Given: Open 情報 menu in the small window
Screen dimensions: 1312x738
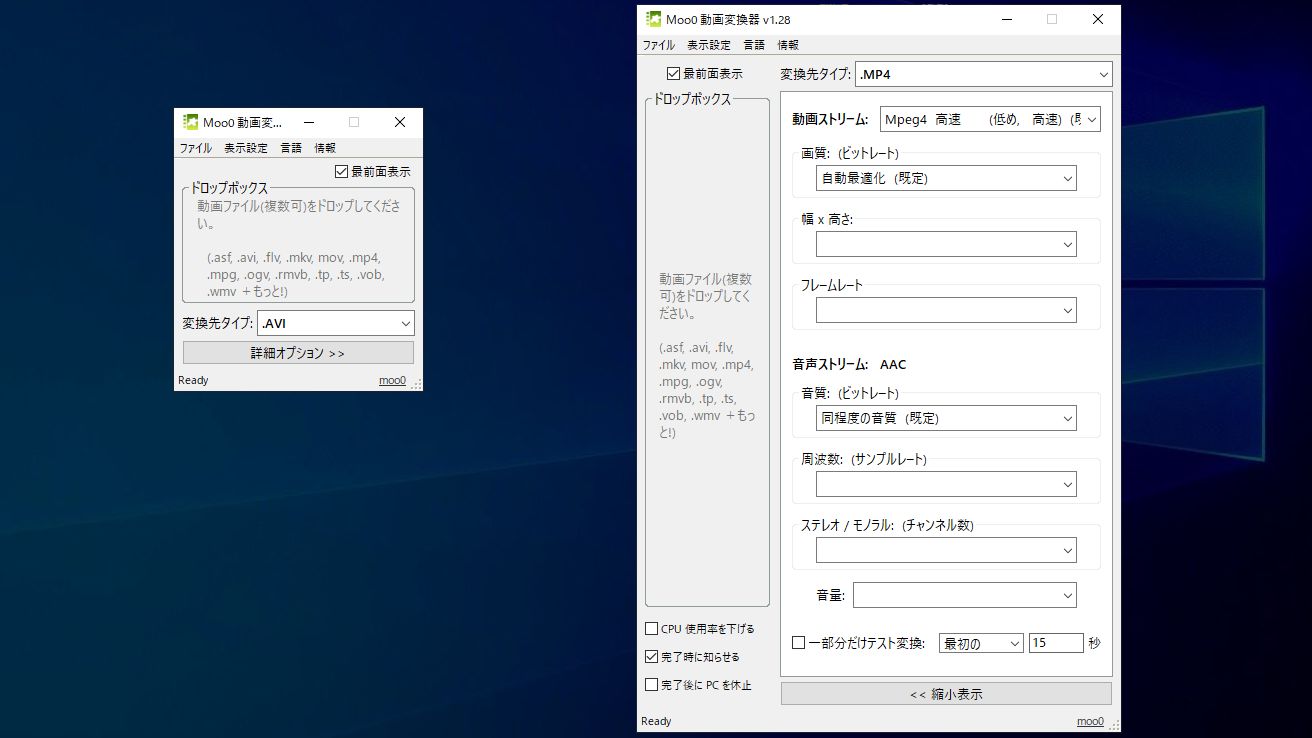Looking at the screenshot, I should tap(325, 148).
